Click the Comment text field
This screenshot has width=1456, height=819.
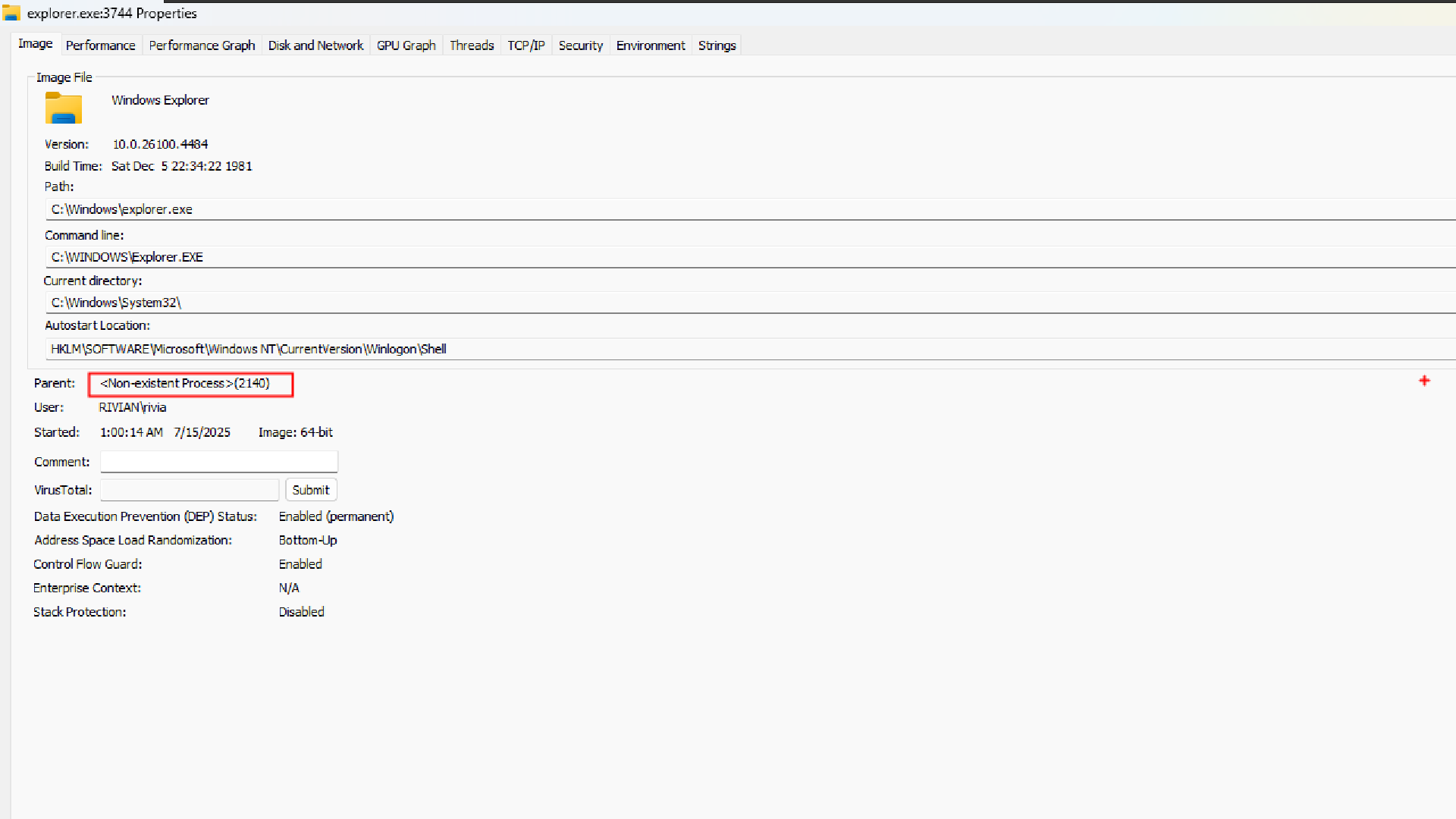click(218, 462)
